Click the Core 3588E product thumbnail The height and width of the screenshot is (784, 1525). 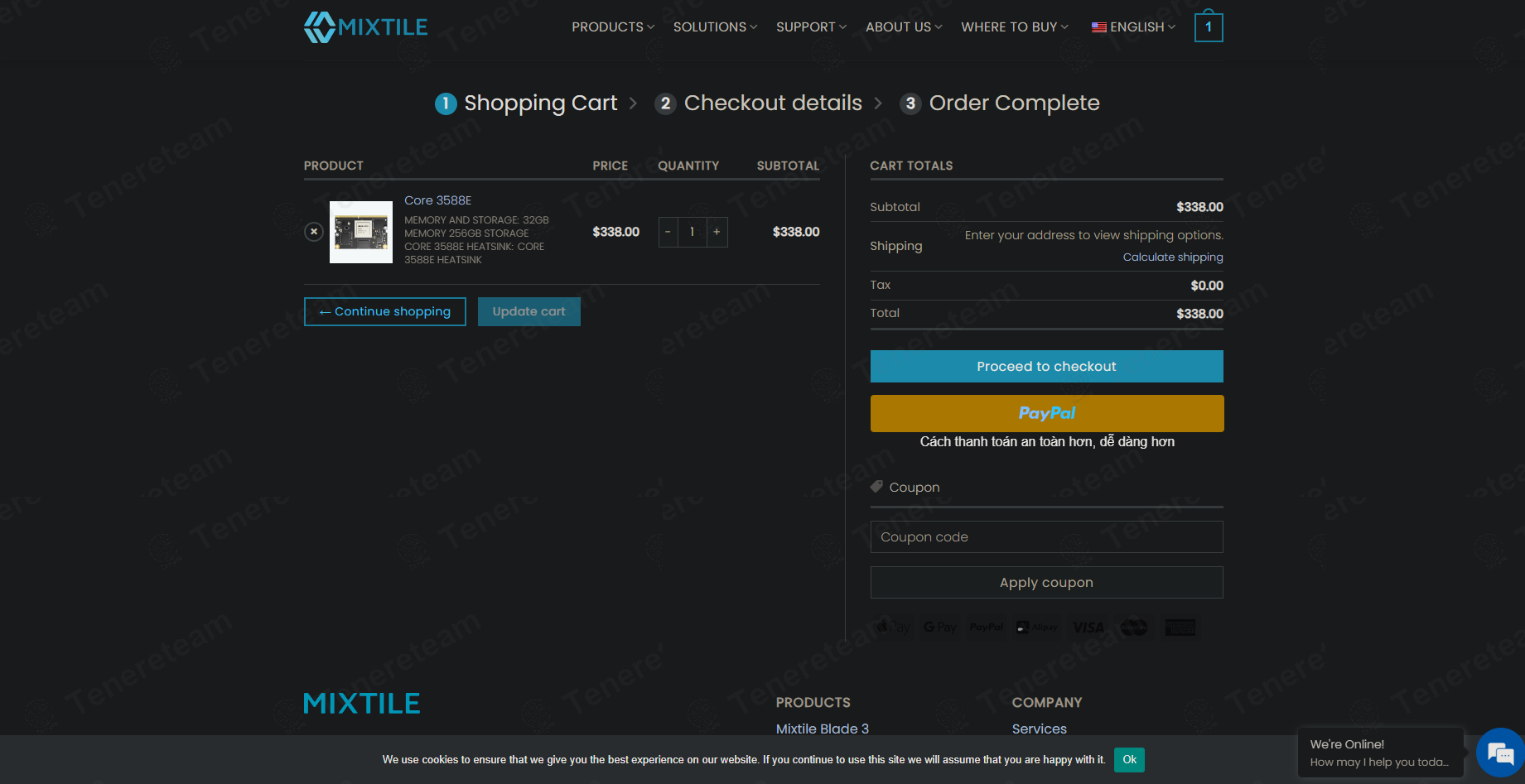361,232
